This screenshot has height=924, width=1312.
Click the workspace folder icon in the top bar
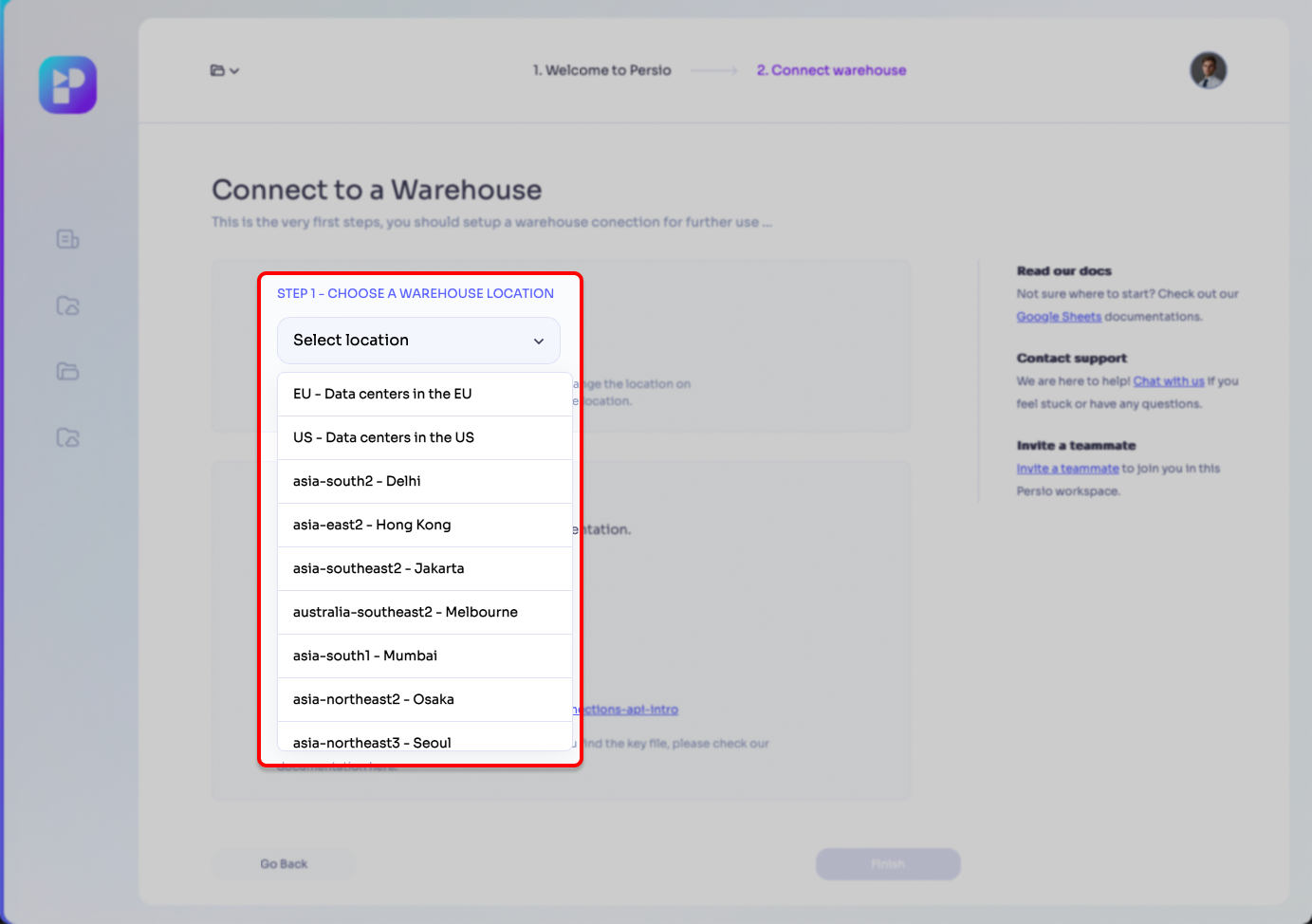(x=217, y=70)
